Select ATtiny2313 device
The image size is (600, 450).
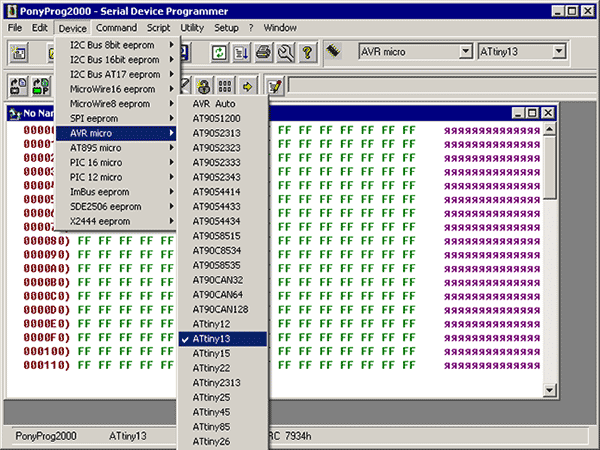[223, 383]
